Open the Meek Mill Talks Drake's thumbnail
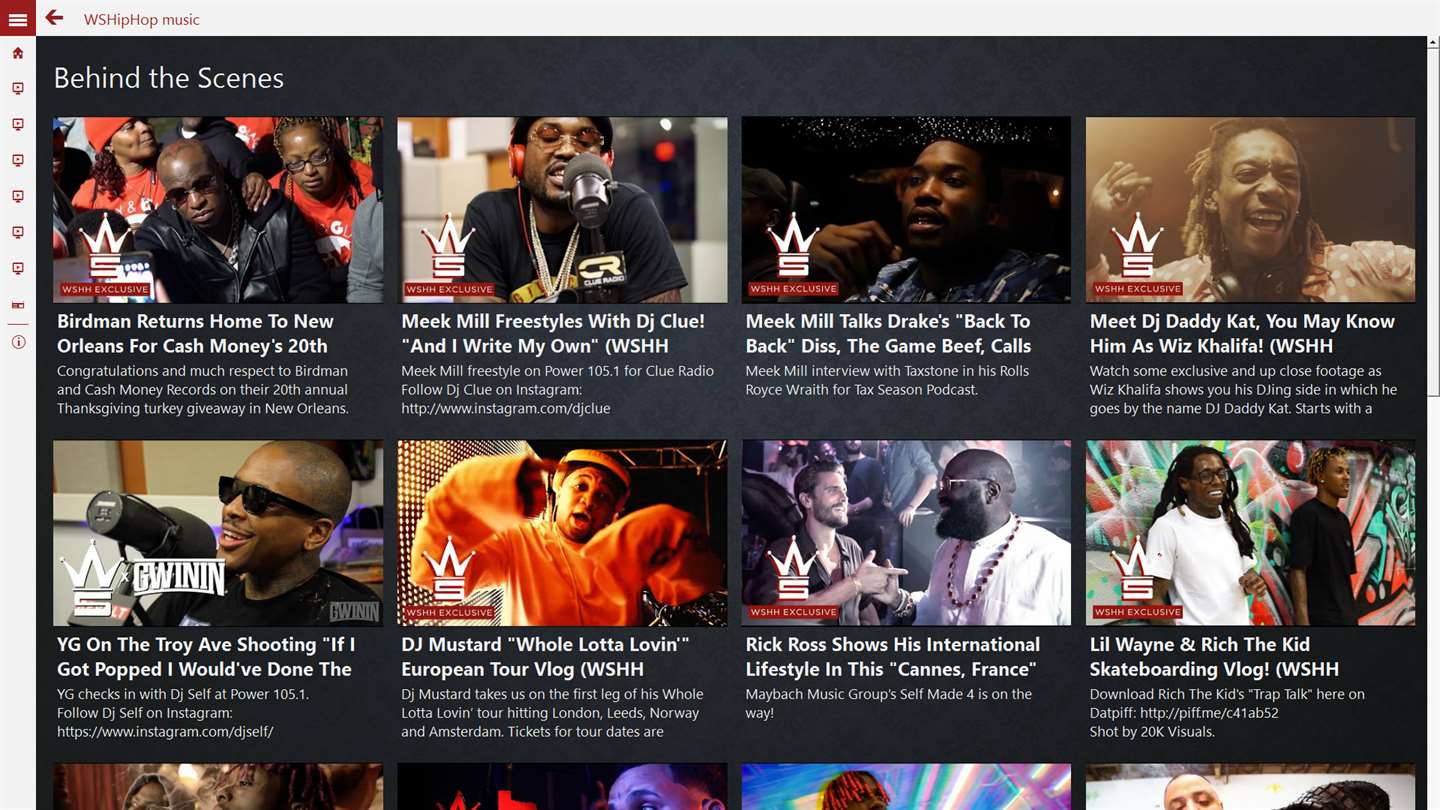 coord(906,210)
